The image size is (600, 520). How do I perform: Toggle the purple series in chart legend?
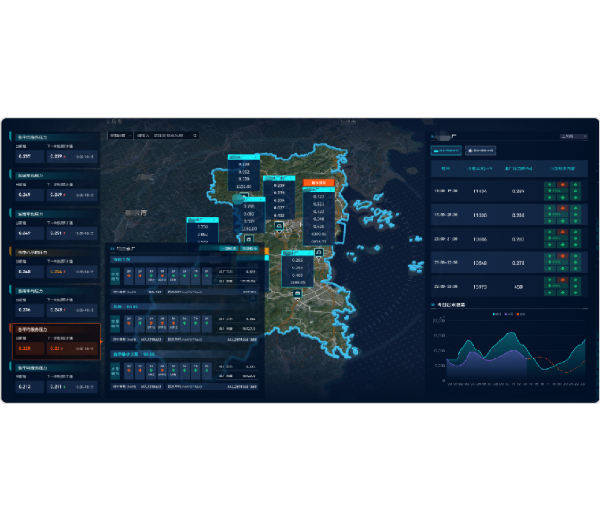[x=507, y=314]
